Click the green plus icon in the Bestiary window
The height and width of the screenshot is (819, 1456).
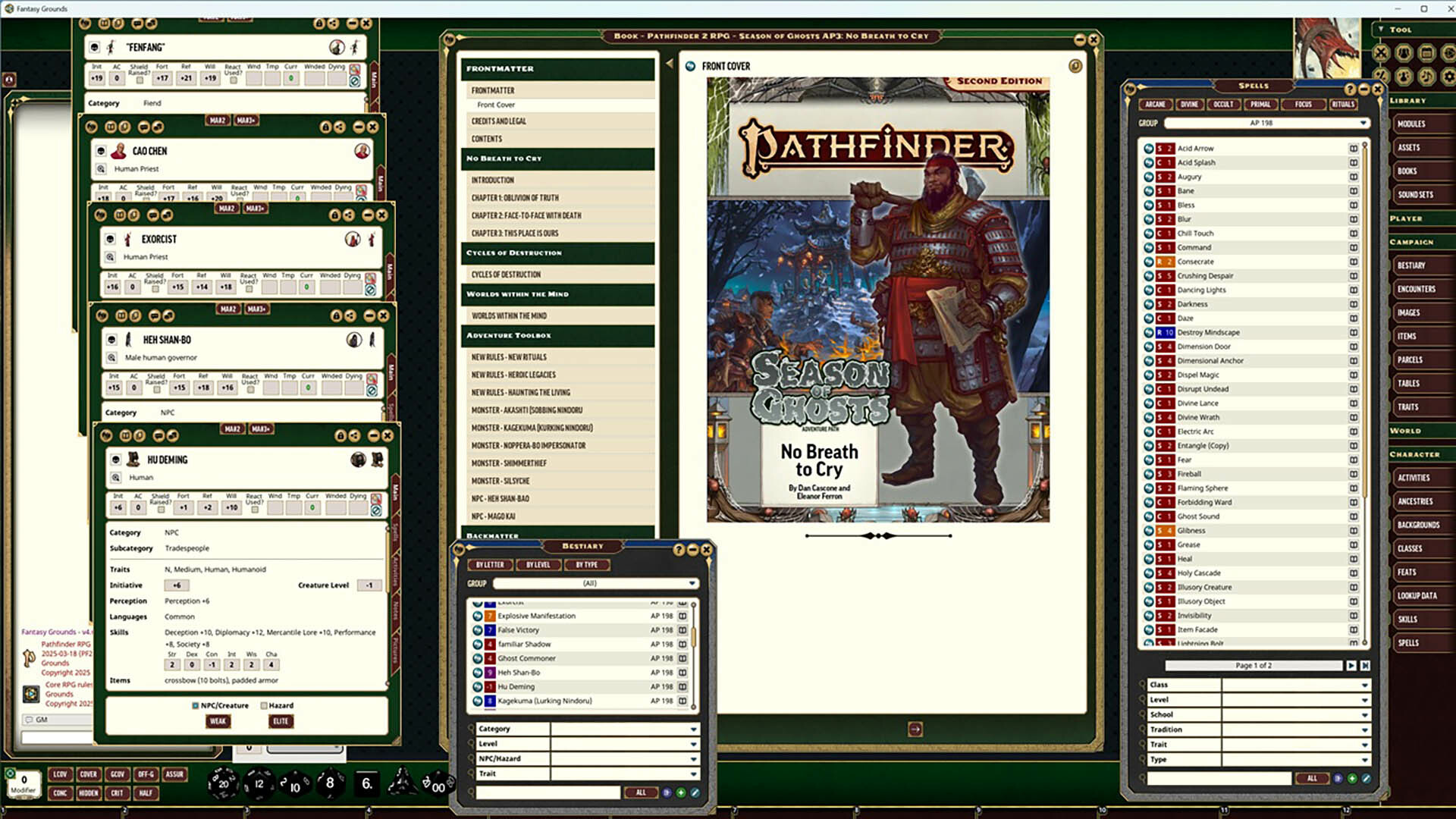coord(682,792)
